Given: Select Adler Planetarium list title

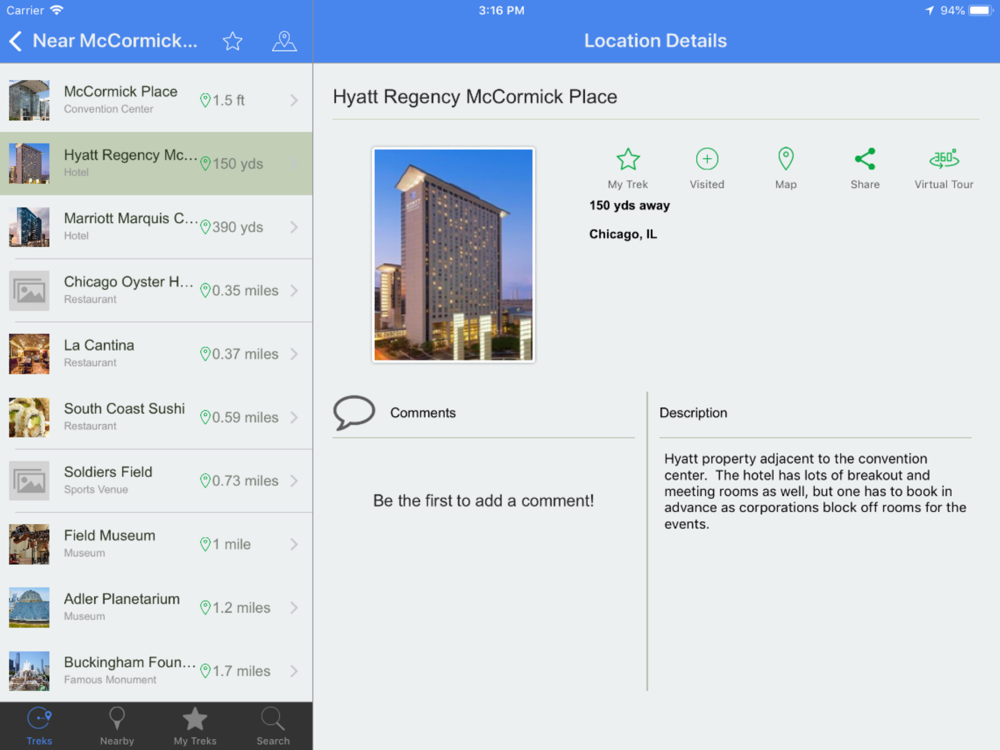Looking at the screenshot, I should click(122, 599).
